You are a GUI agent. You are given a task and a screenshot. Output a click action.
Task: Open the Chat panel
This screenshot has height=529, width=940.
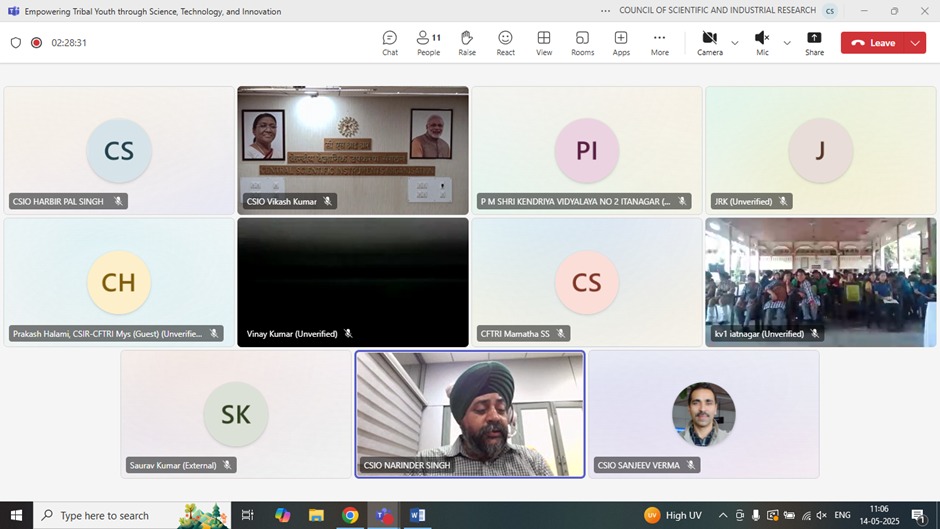(x=390, y=43)
